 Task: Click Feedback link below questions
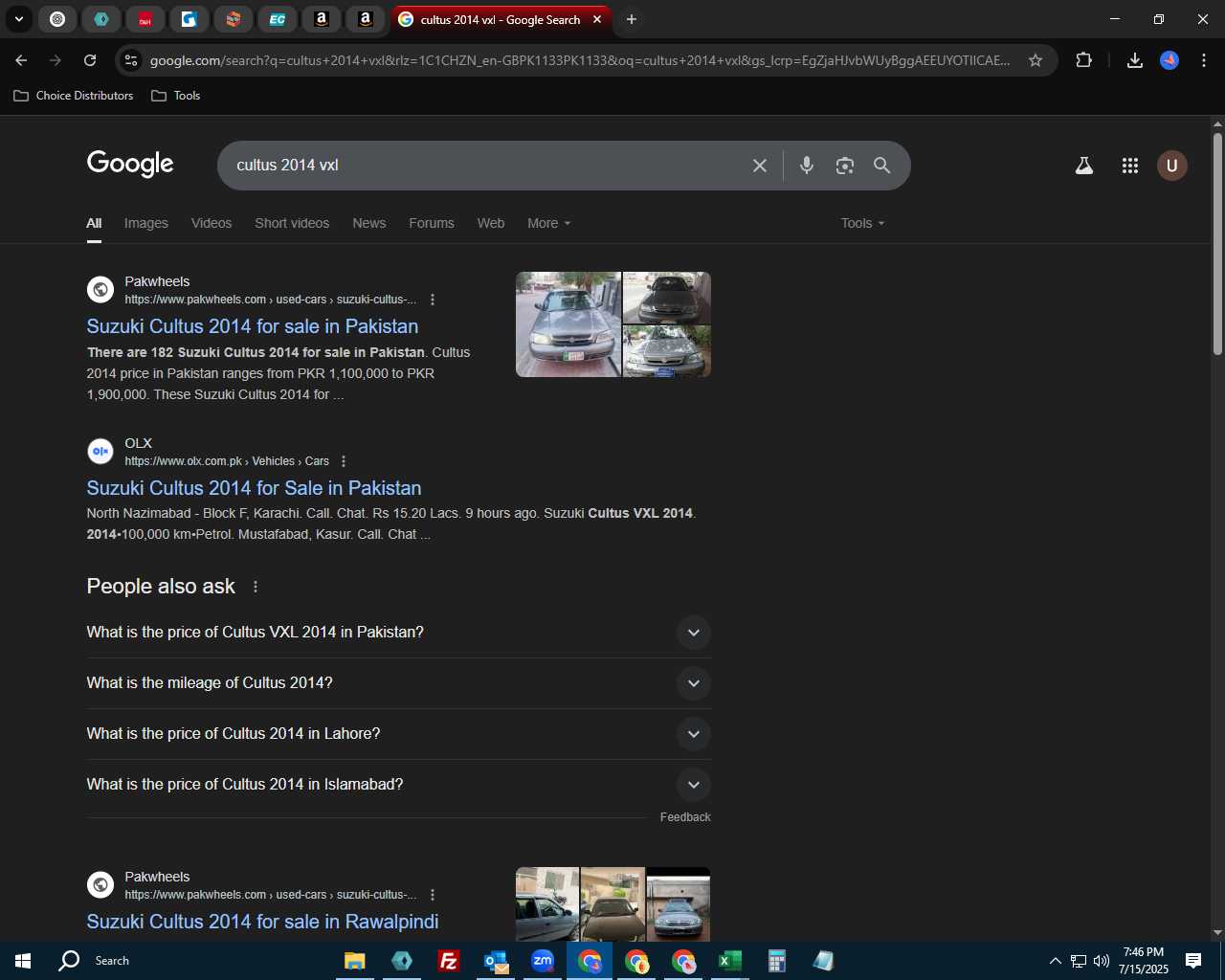685,817
